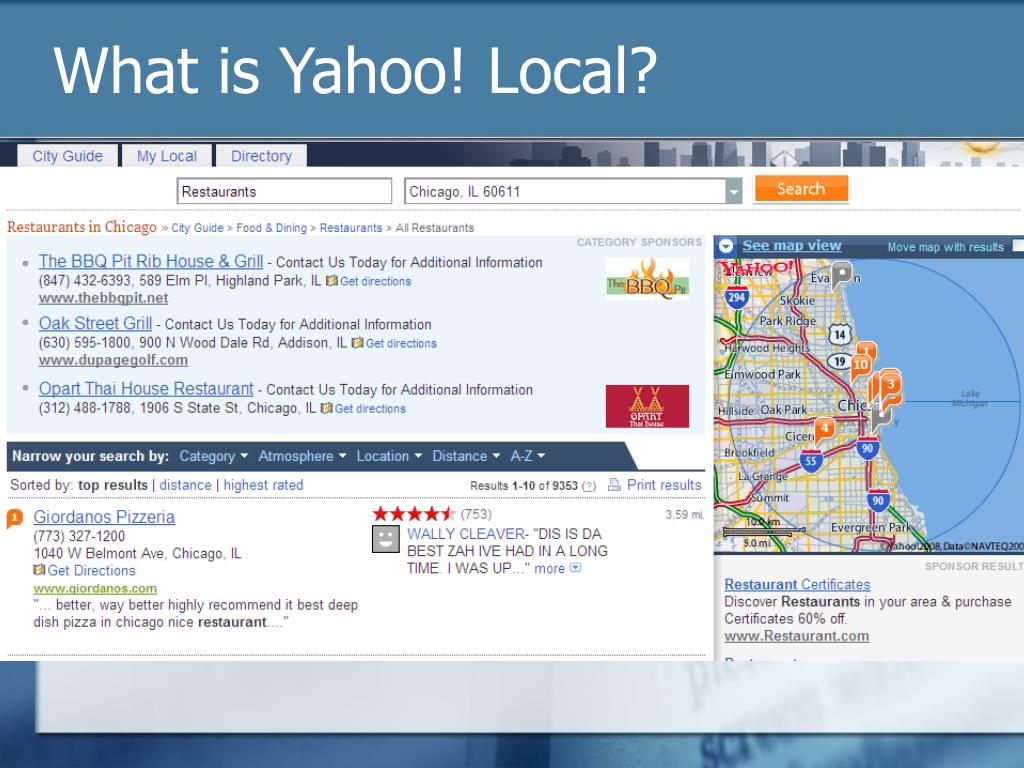The width and height of the screenshot is (1024, 768).
Task: Visit www.thebbqpit.net
Action: (x=103, y=298)
